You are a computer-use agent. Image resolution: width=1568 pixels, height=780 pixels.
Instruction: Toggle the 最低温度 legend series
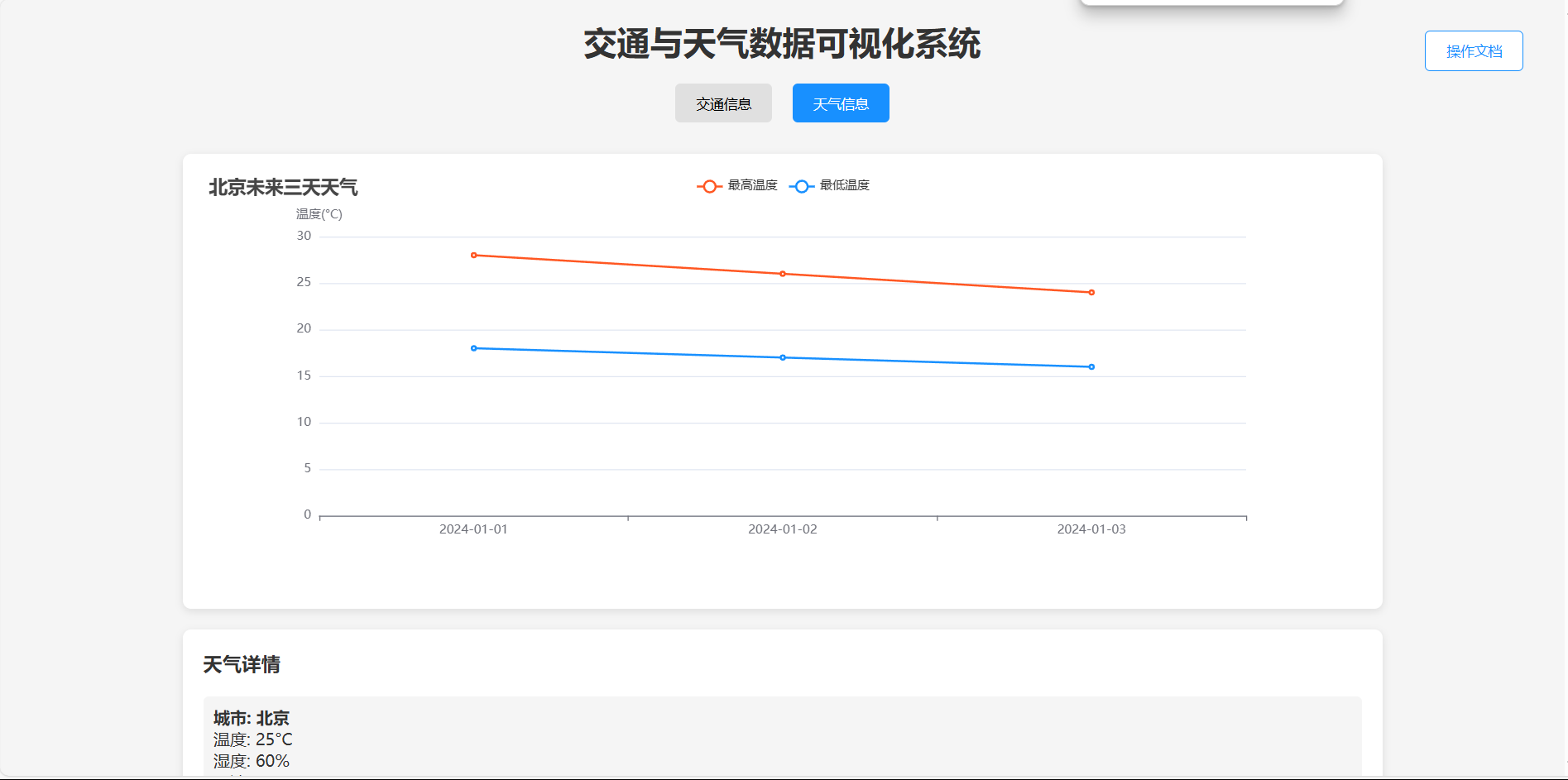coord(830,185)
